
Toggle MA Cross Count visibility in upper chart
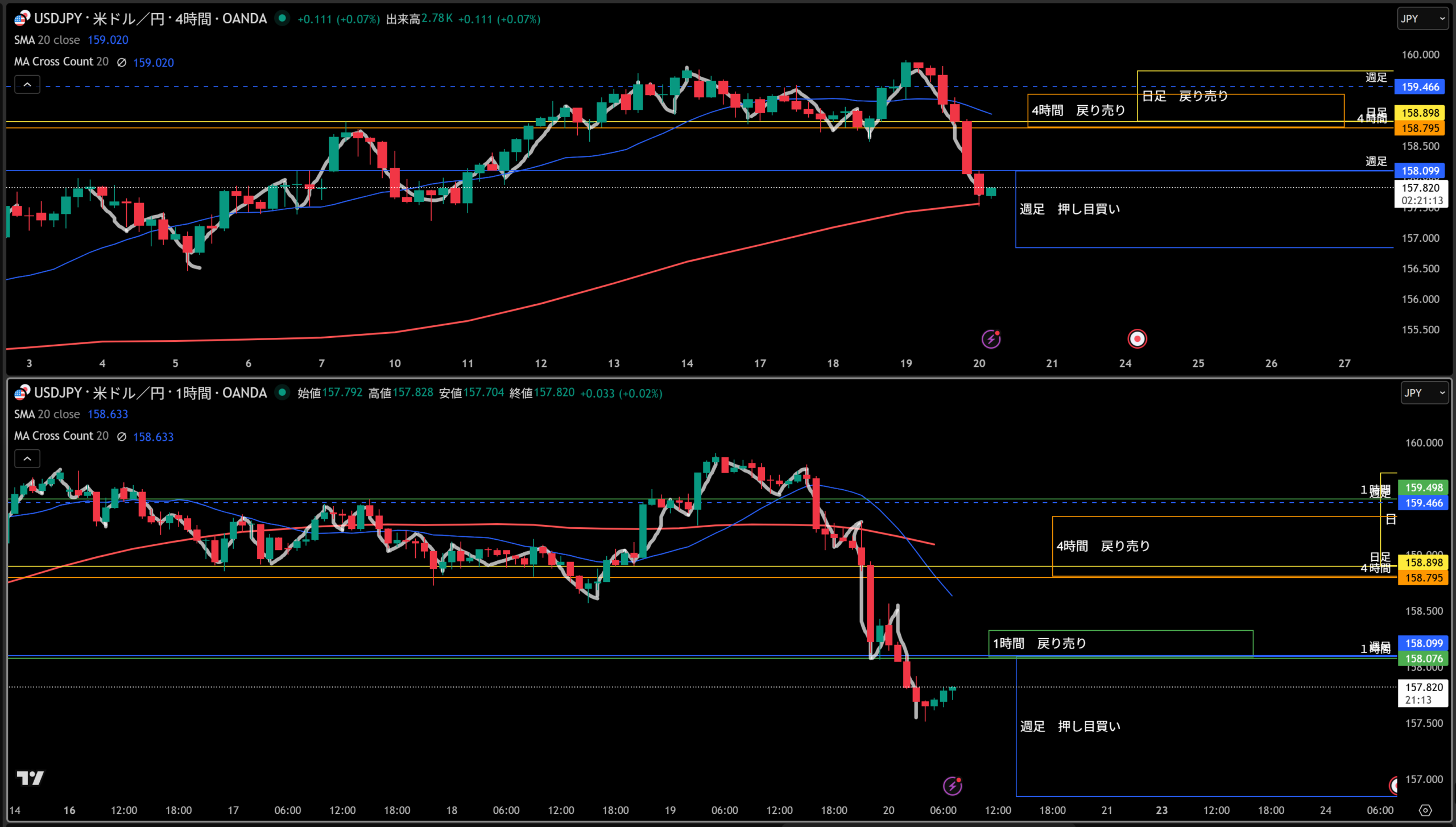(121, 63)
